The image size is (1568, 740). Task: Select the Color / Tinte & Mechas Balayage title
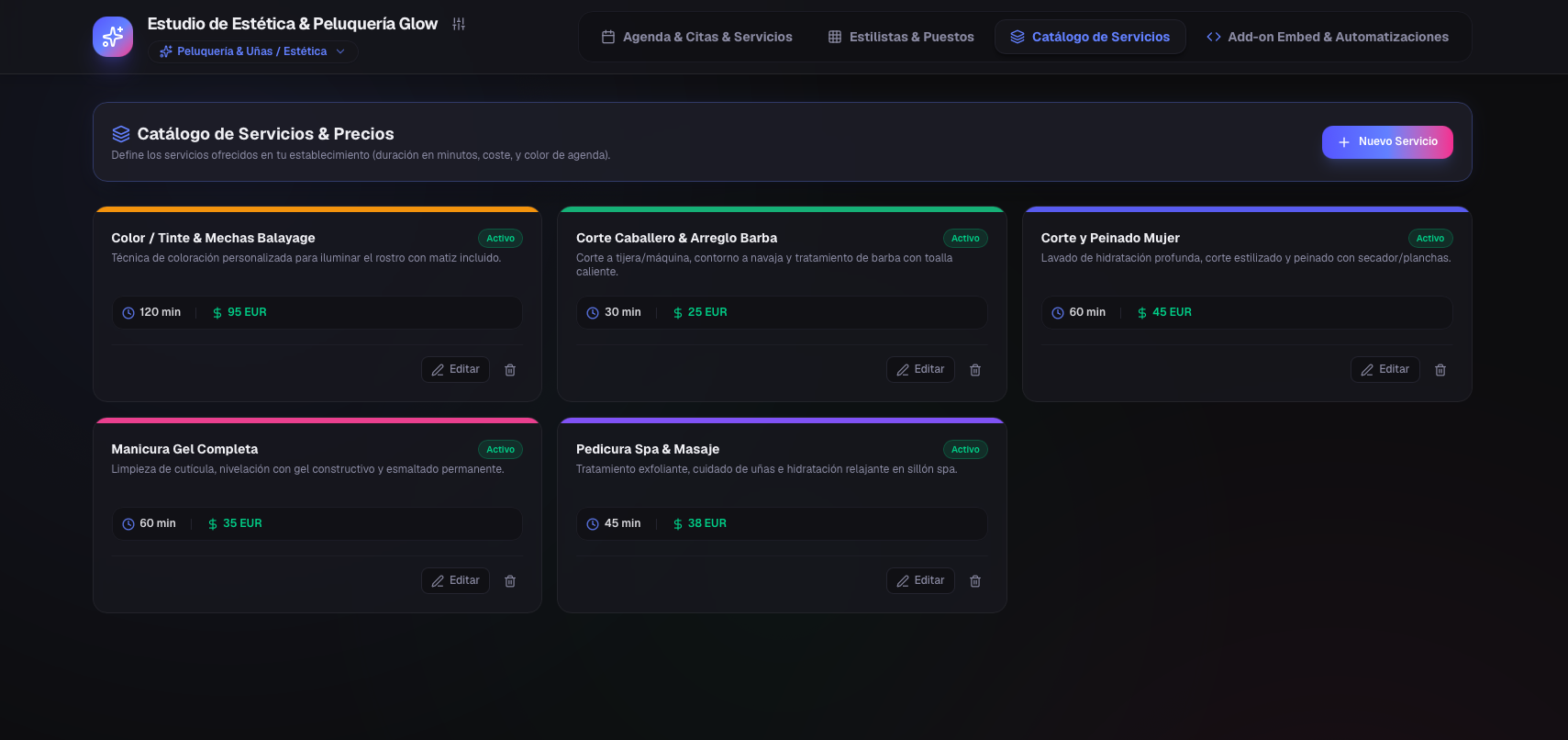point(213,238)
